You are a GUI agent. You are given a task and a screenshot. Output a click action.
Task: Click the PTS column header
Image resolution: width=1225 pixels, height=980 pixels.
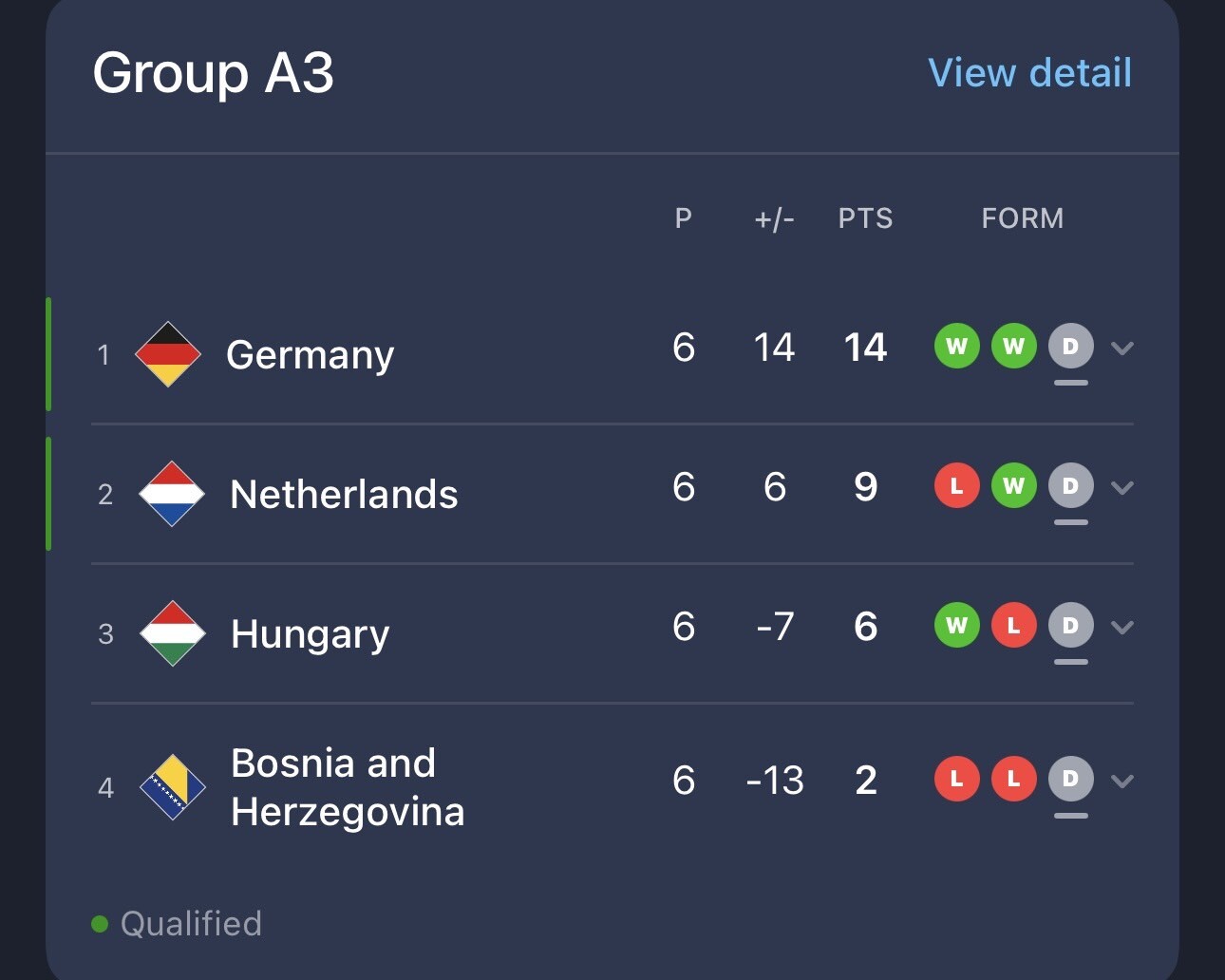click(x=865, y=218)
